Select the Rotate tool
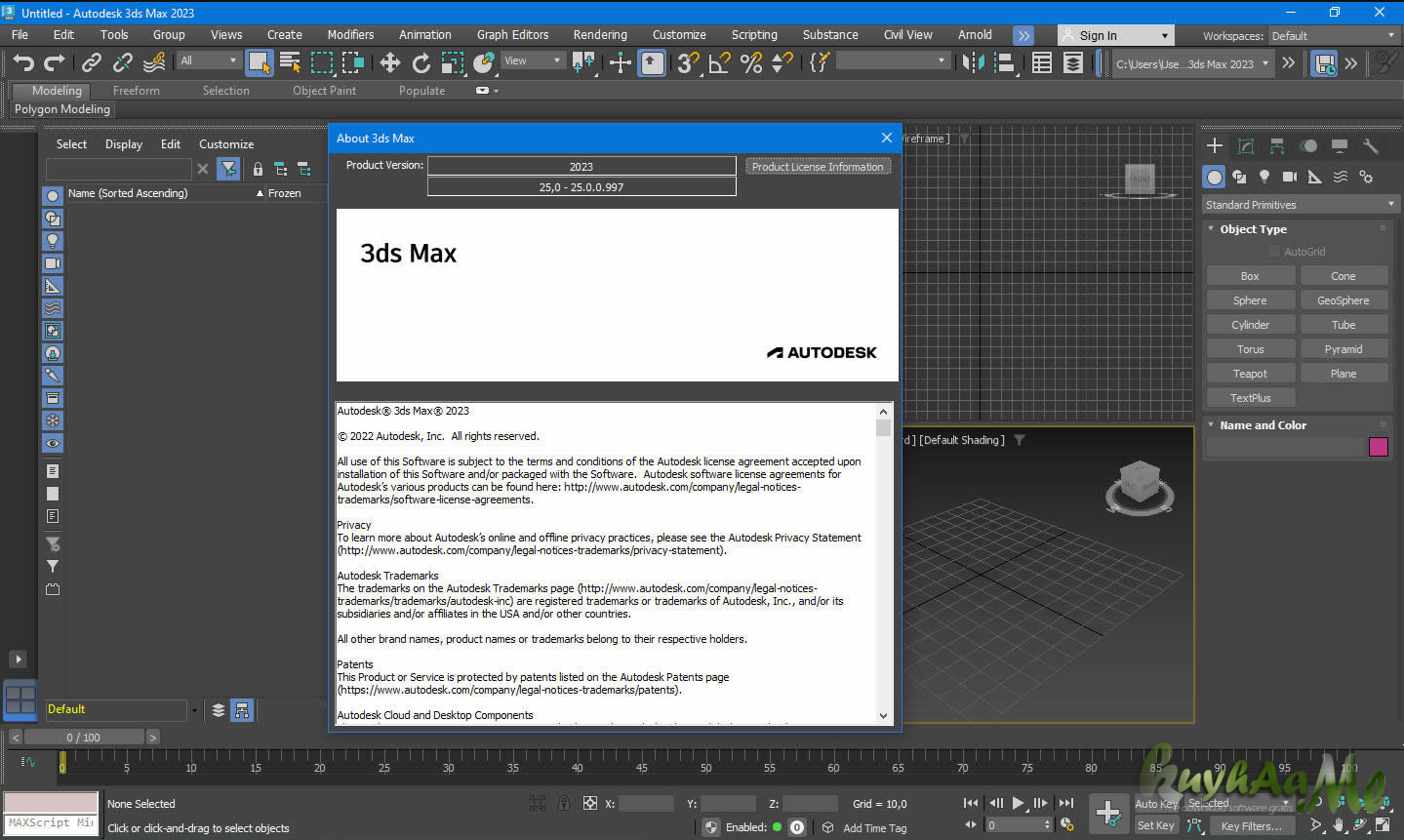 point(421,63)
